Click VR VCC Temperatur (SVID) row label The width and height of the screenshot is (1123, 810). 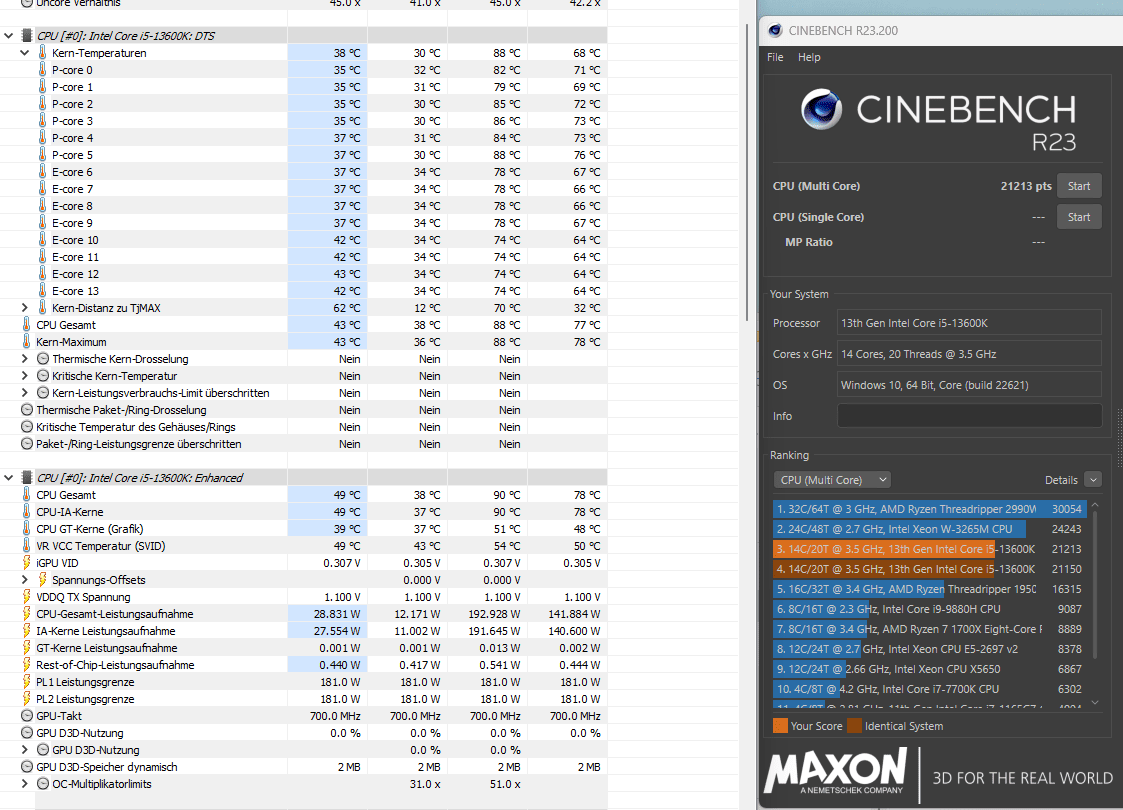coord(101,546)
